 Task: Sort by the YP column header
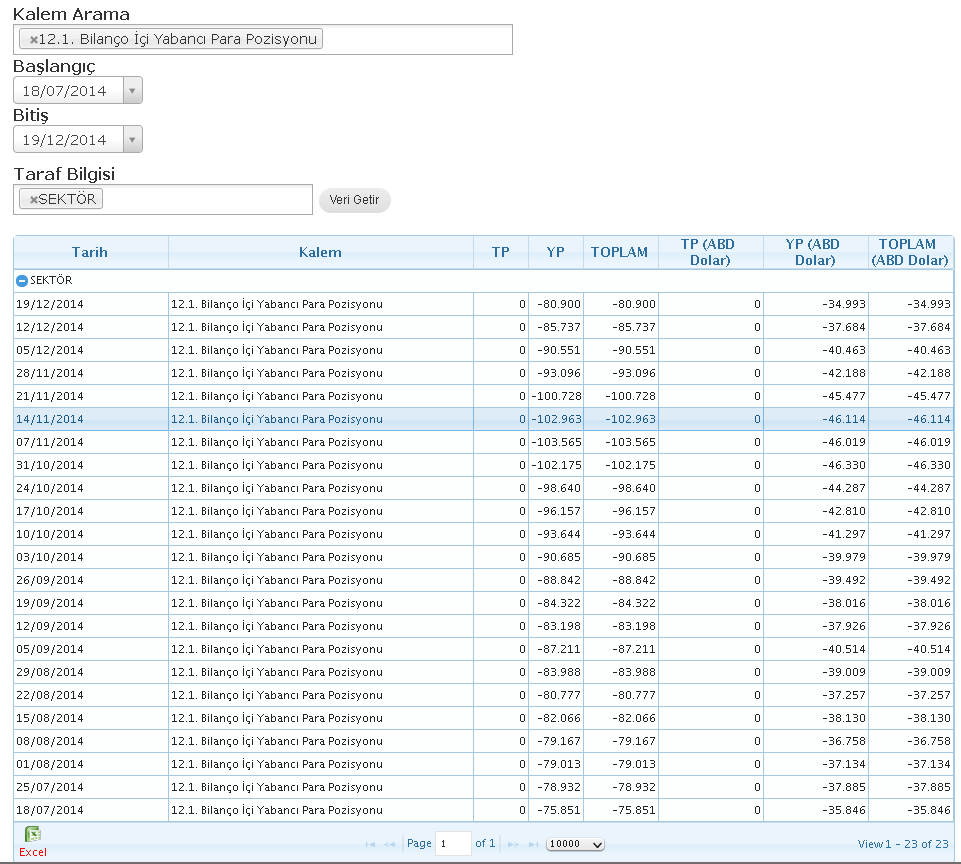556,252
